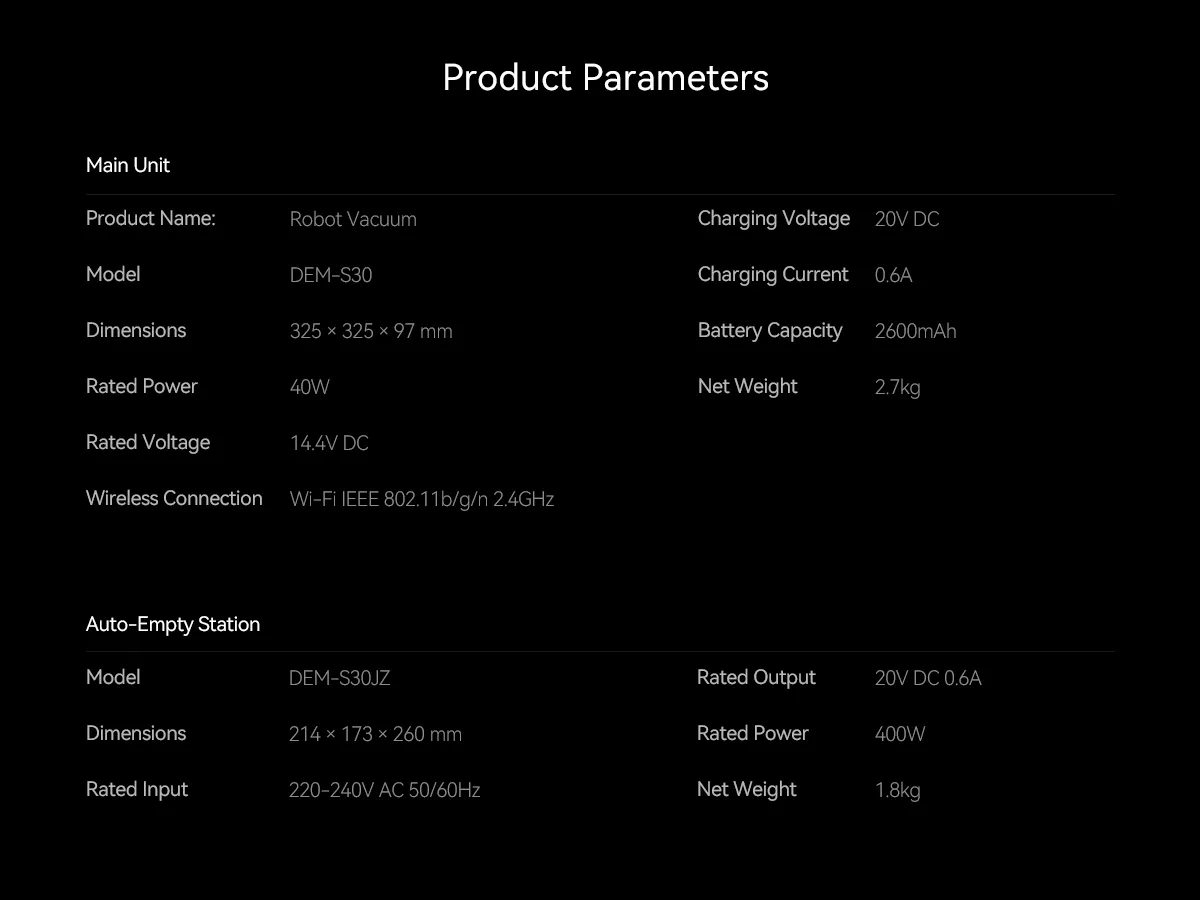Select the 20V DC 0.6A rated output
The height and width of the screenshot is (900, 1200).
(x=928, y=678)
